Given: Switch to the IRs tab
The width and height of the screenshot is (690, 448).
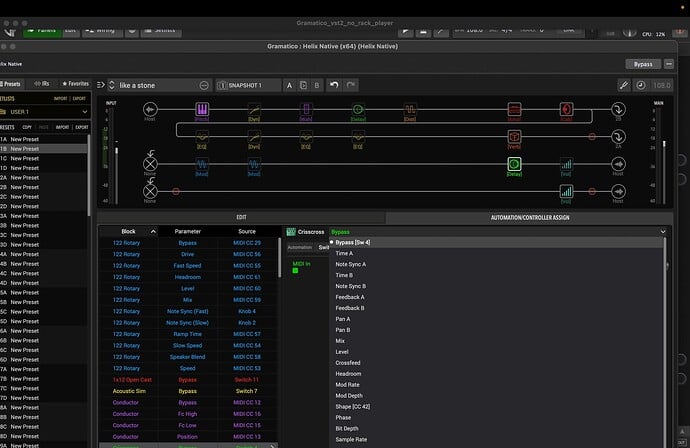Looking at the screenshot, I should [42, 84].
